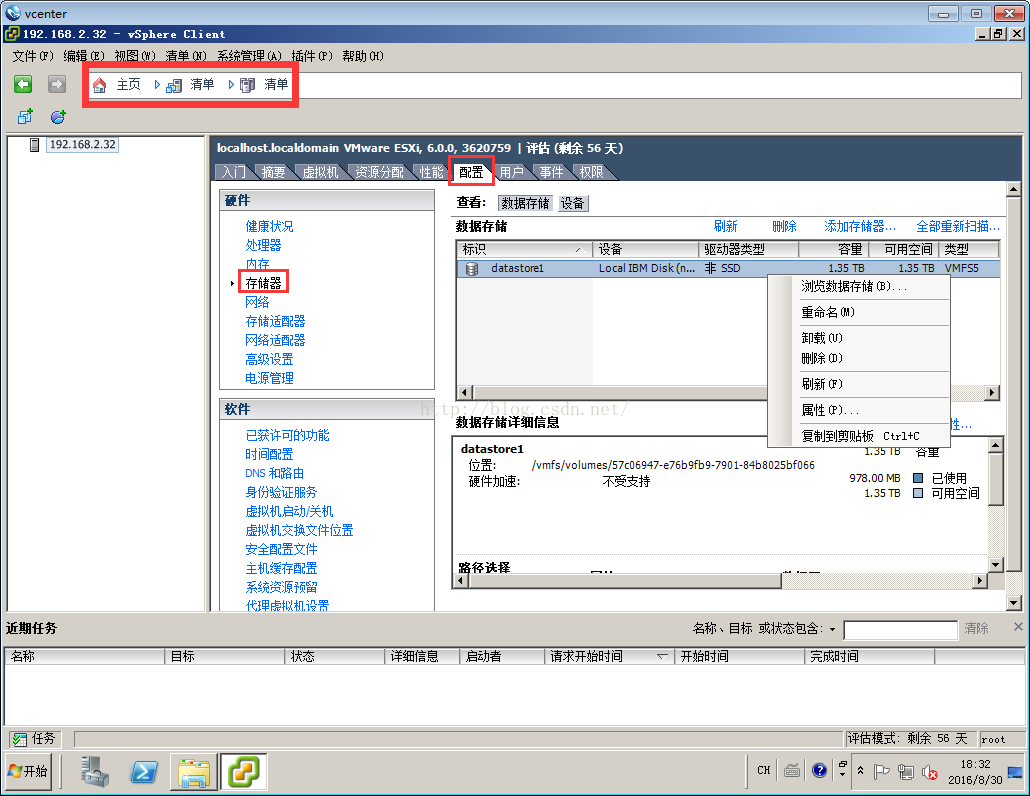Open the 清单(N) menu

pos(186,56)
